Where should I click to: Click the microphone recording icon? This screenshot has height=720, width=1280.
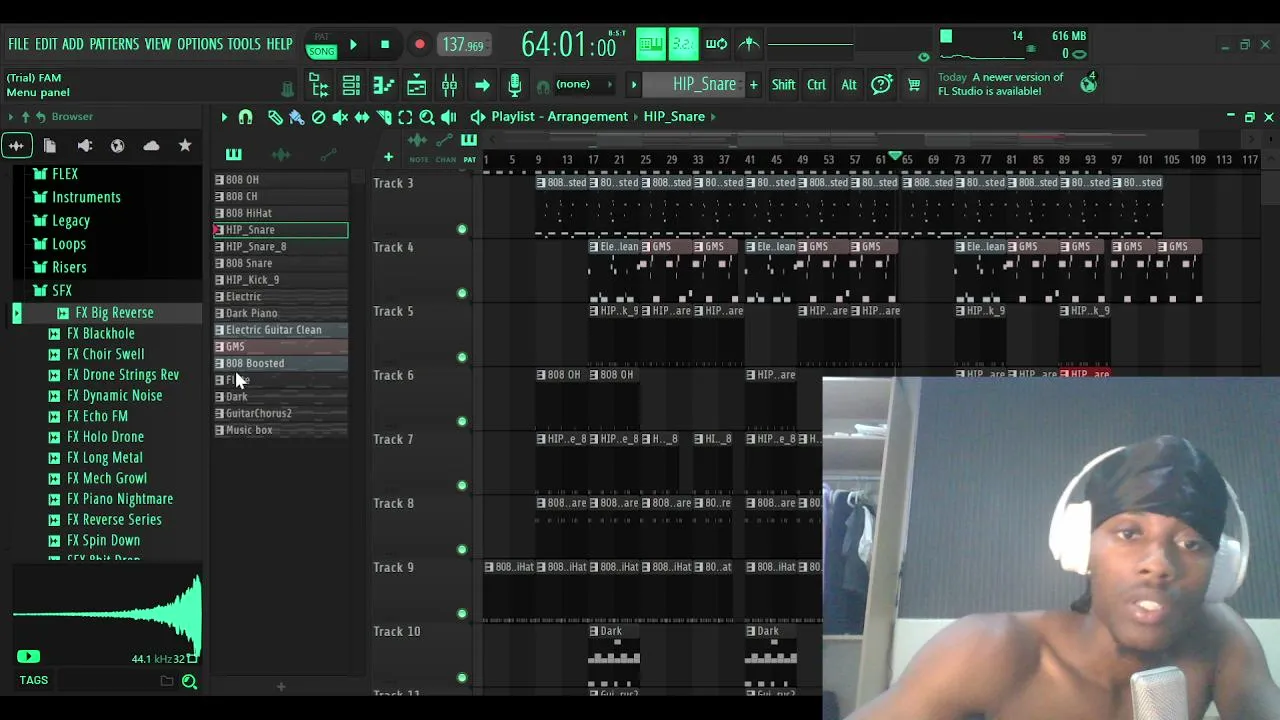pyautogui.click(x=515, y=85)
